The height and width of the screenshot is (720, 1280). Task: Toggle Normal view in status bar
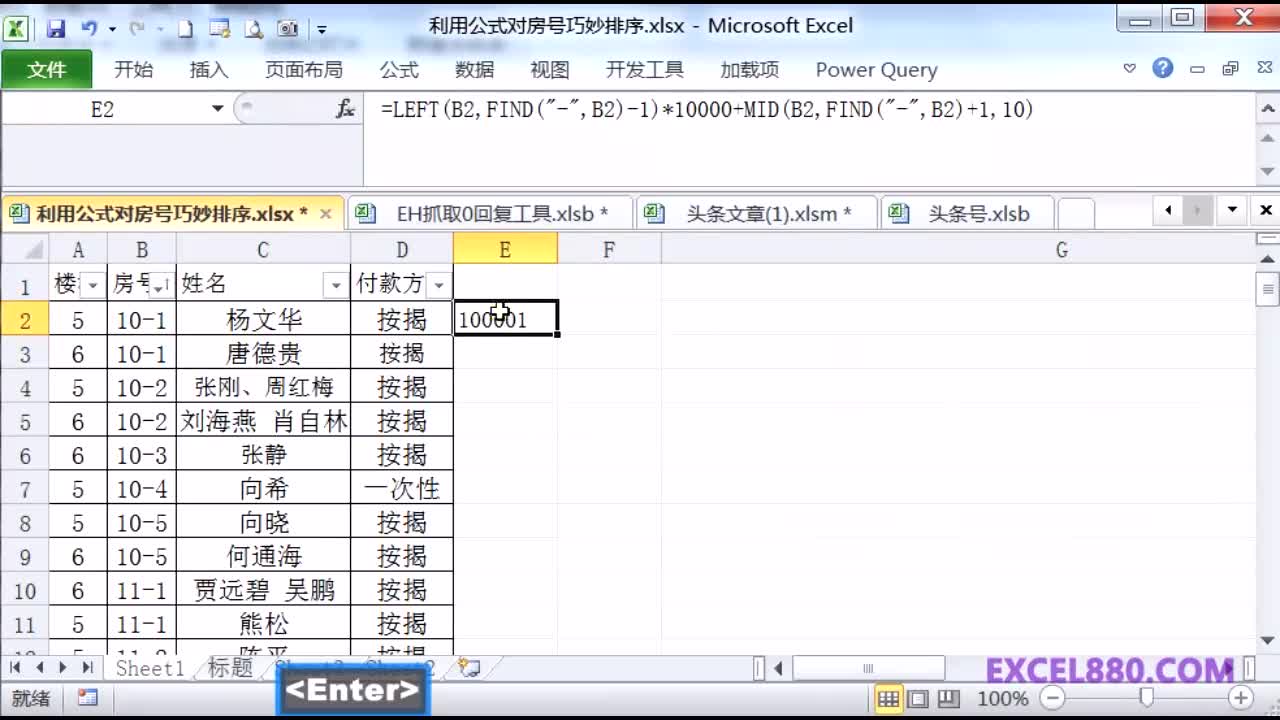pyautogui.click(x=888, y=699)
